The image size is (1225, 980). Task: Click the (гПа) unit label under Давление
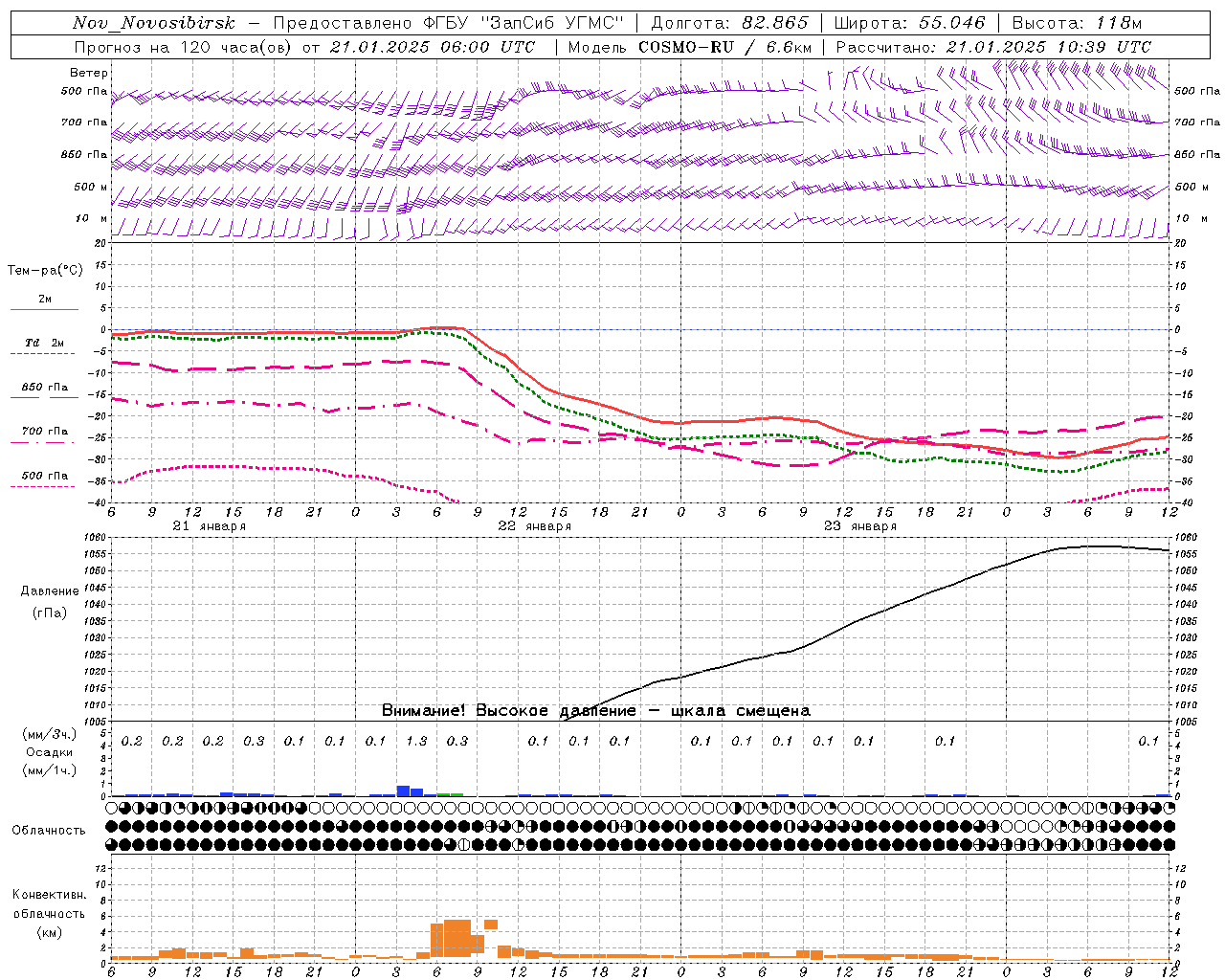point(50,612)
